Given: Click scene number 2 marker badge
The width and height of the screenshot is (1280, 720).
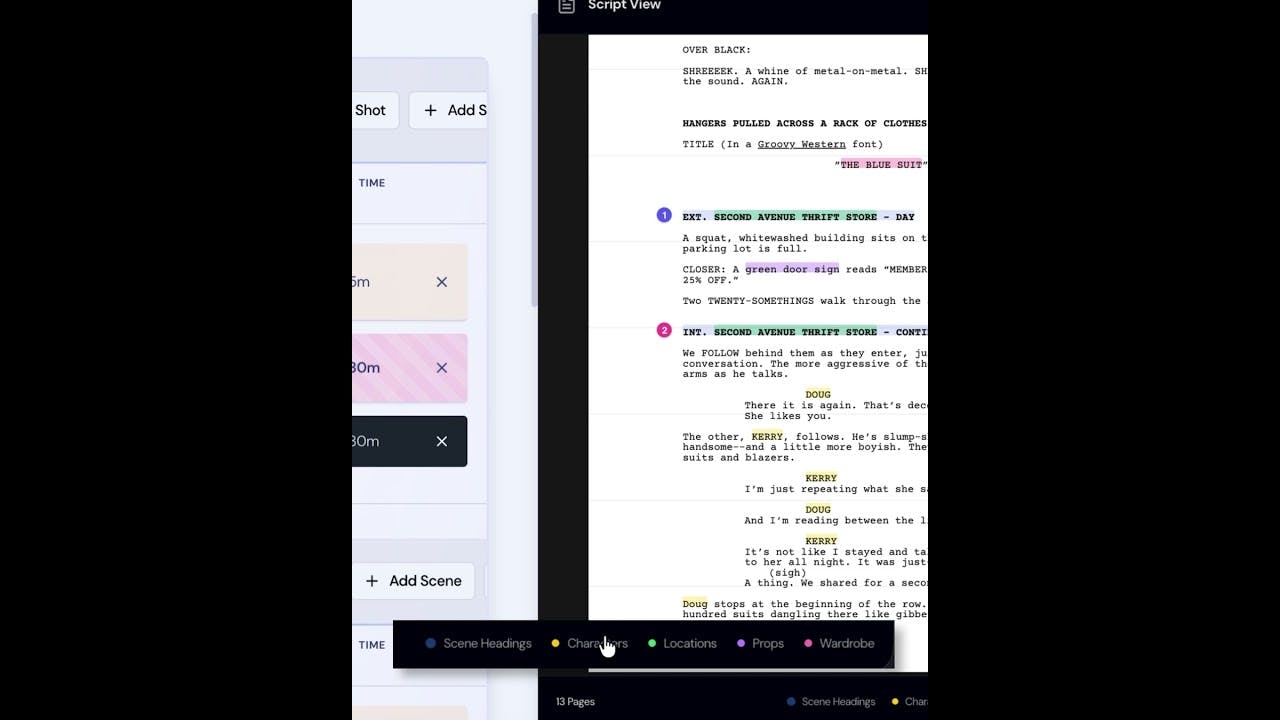Looking at the screenshot, I should 664,330.
